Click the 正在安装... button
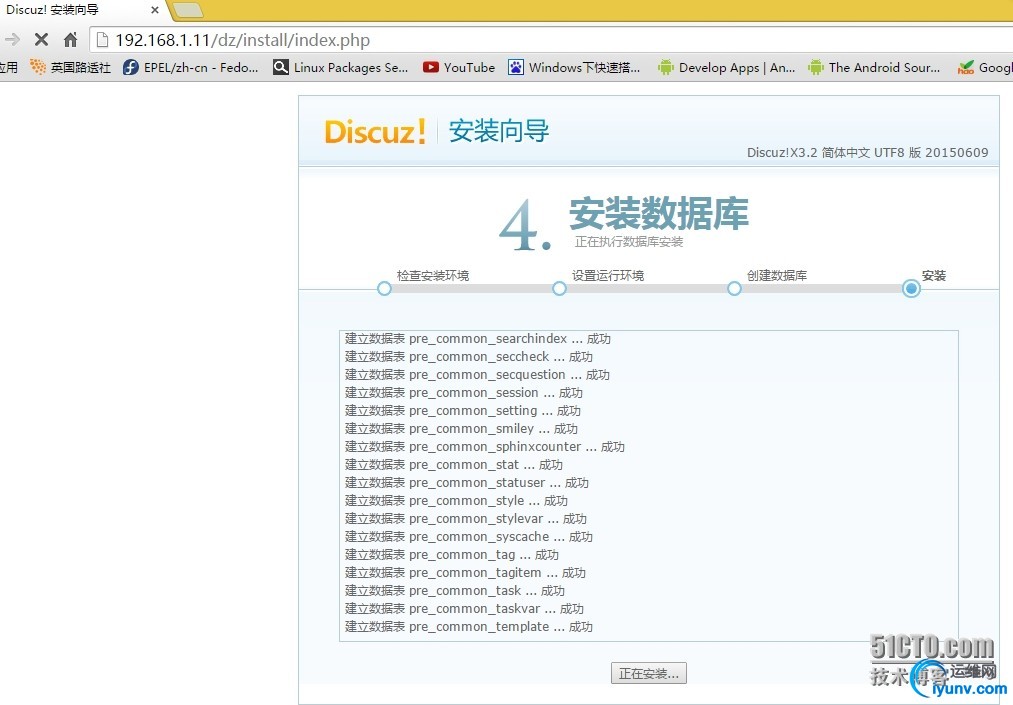This screenshot has width=1013, height=705. 649,673
